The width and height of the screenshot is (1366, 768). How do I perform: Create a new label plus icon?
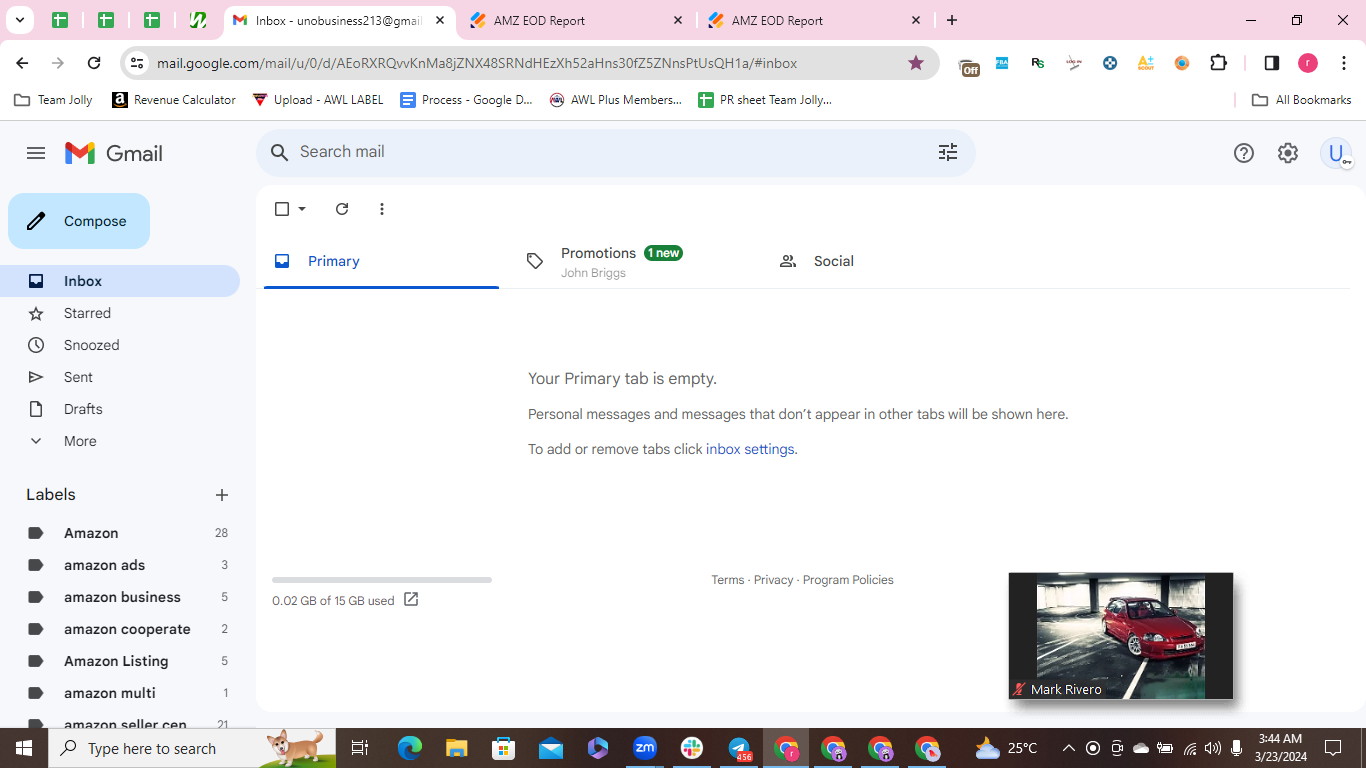point(222,495)
